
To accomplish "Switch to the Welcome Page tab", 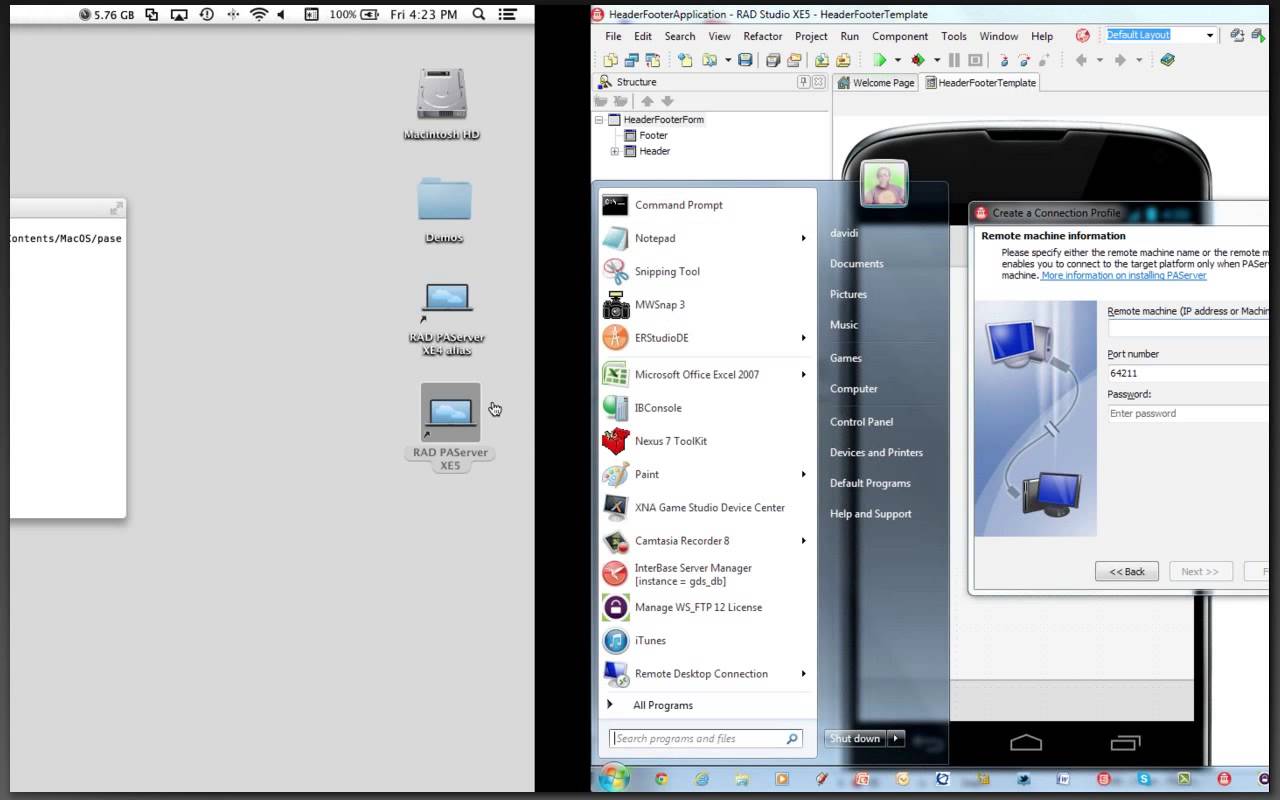I will pyautogui.click(x=875, y=83).
